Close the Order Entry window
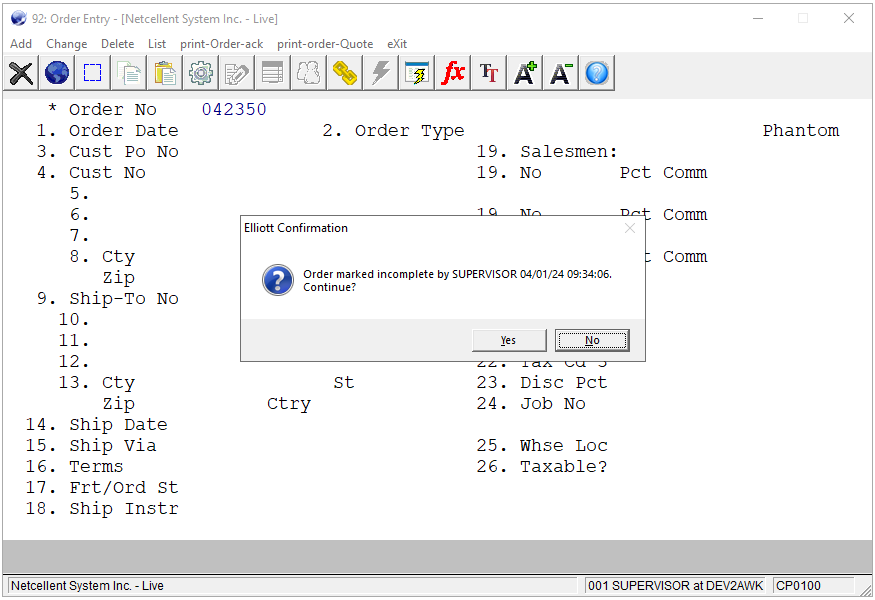The image size is (875, 600). point(849,18)
